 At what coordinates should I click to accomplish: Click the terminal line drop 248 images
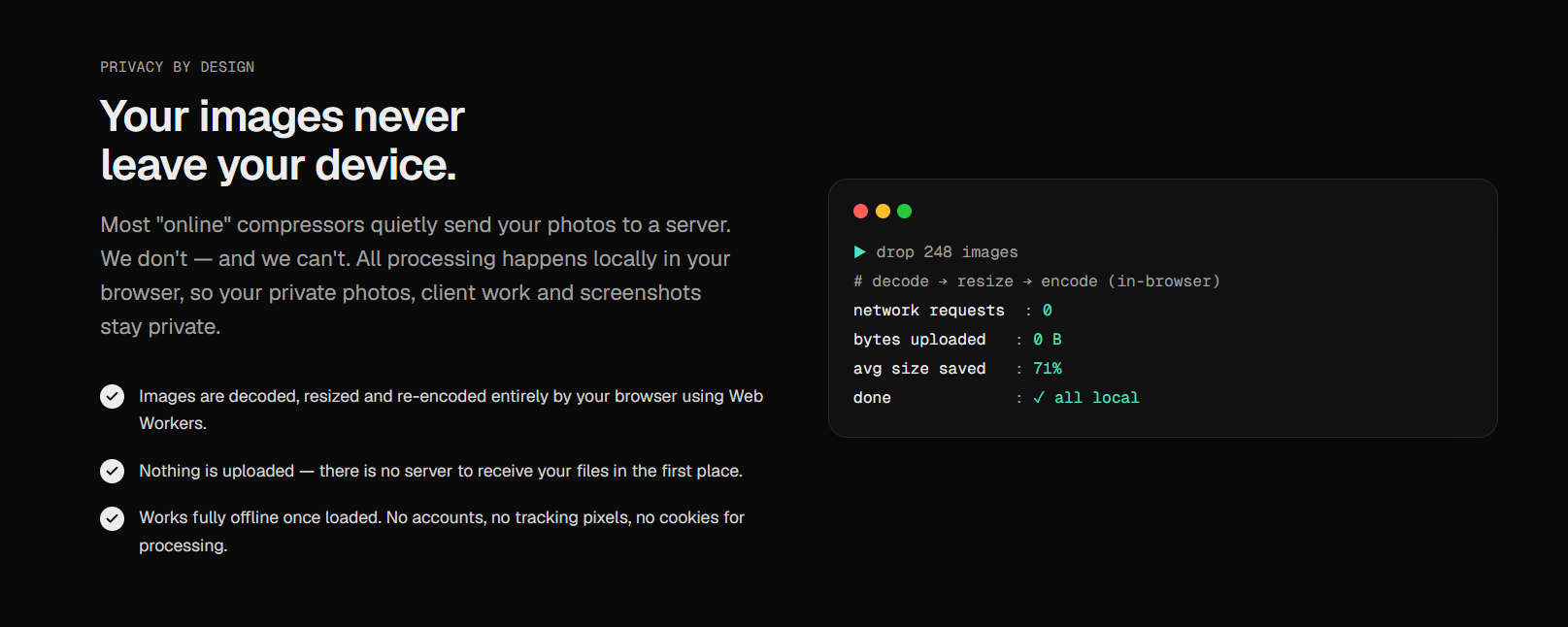(x=947, y=252)
